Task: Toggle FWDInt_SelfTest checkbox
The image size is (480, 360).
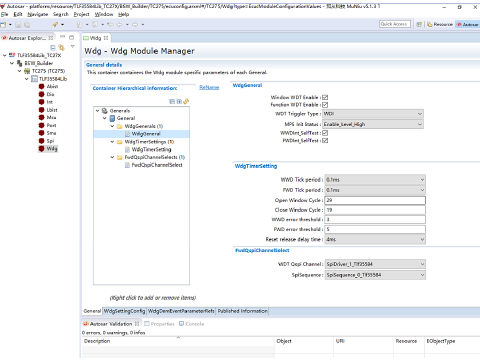Action: [325, 141]
